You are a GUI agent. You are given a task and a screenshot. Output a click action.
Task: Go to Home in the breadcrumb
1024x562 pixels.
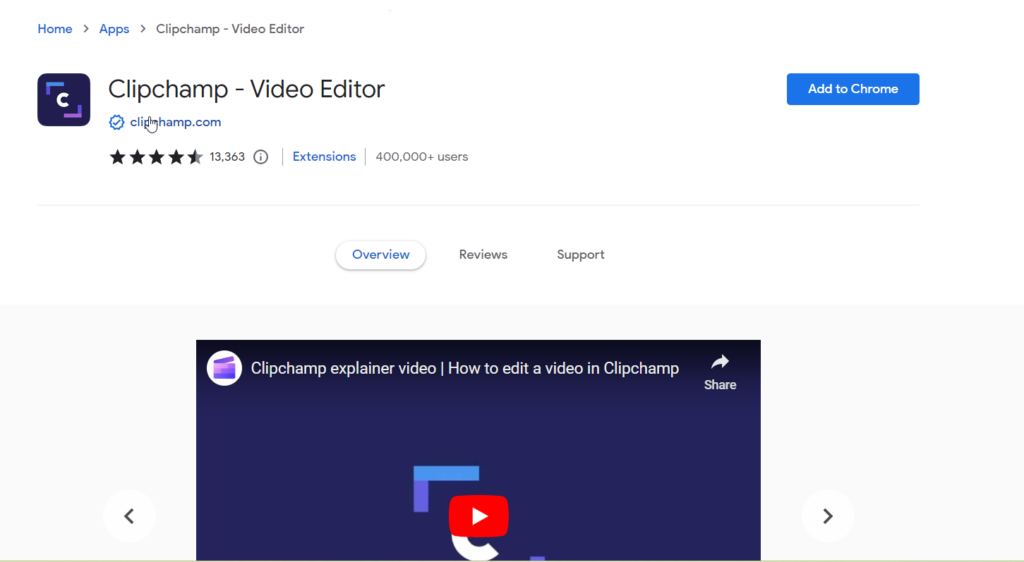pyautogui.click(x=55, y=29)
